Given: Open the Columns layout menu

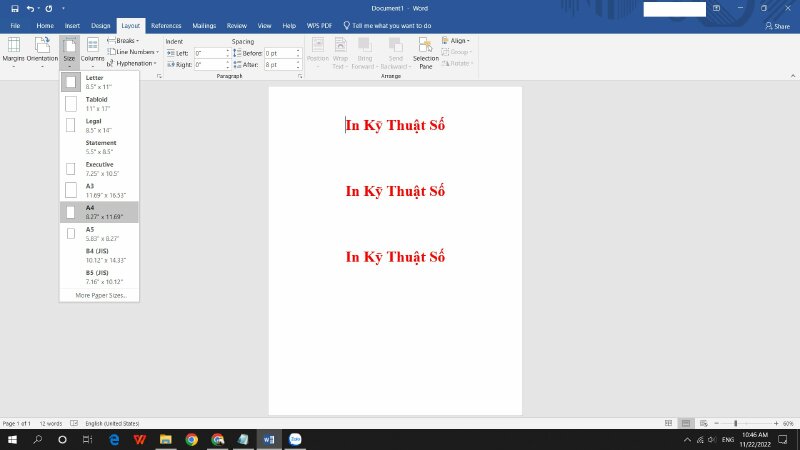Looking at the screenshot, I should 92,50.
